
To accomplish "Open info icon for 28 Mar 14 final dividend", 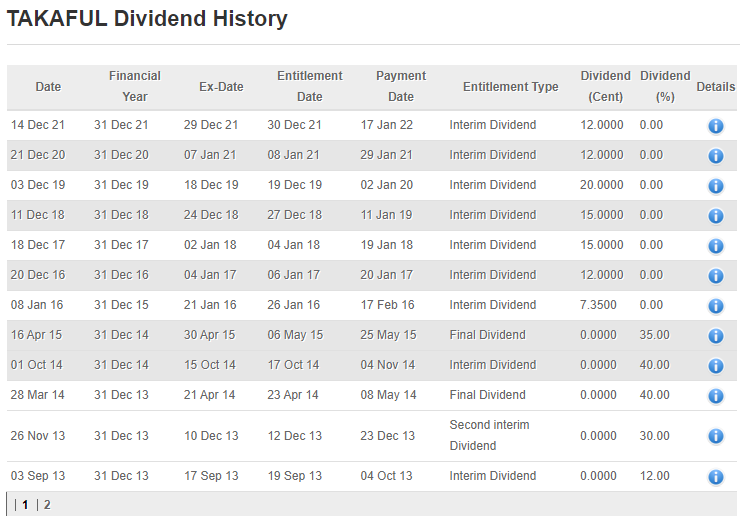I will (716, 396).
